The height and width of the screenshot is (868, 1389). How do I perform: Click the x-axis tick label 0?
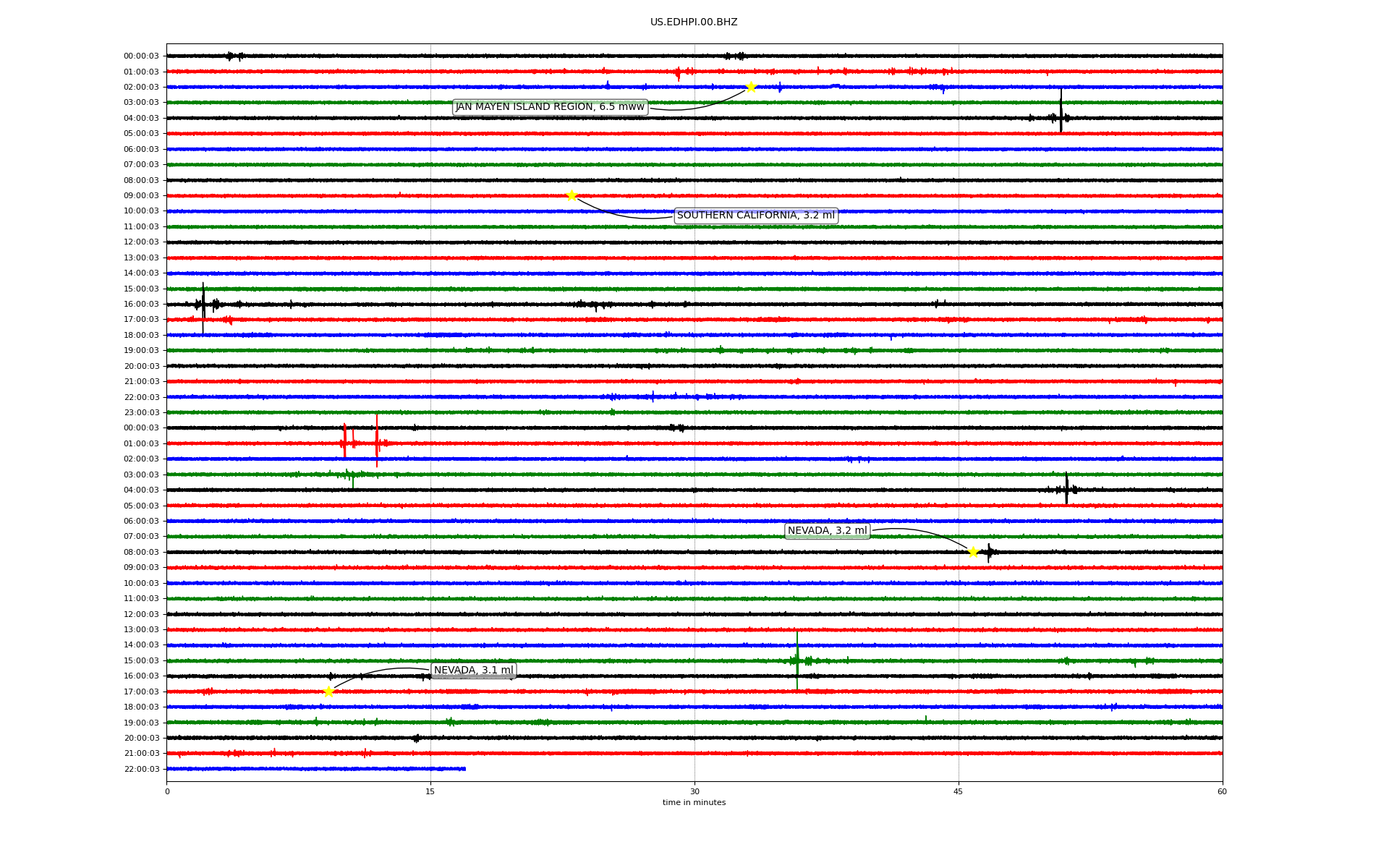[x=167, y=791]
